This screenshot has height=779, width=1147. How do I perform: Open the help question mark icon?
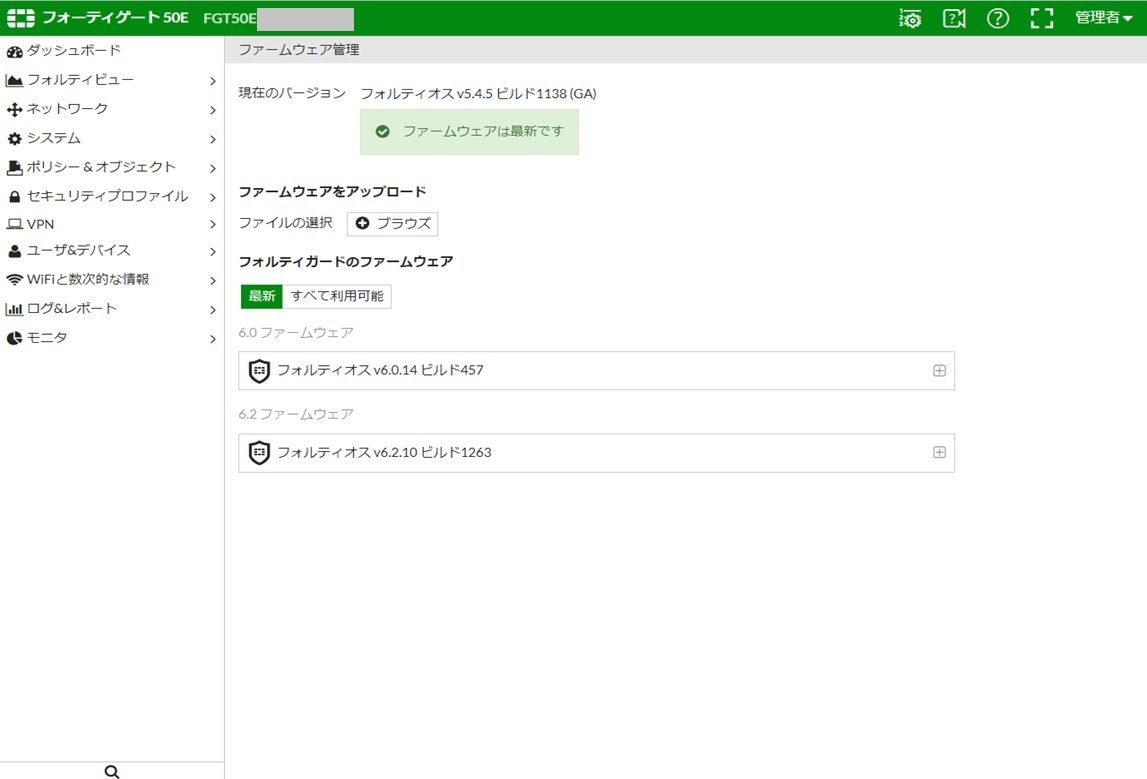click(x=998, y=18)
